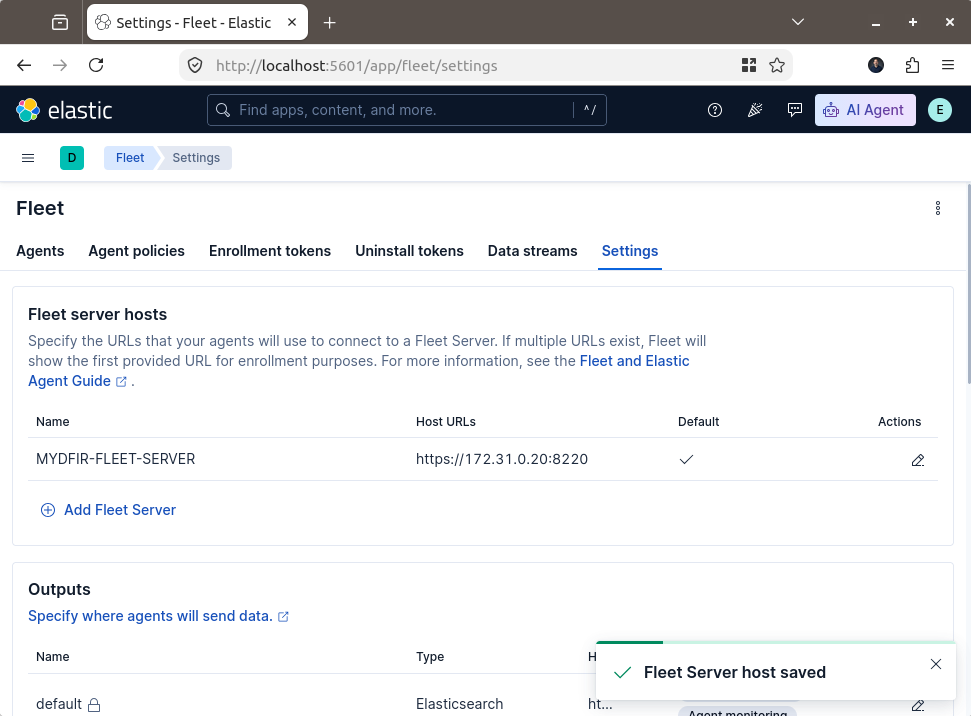The image size is (971, 716).
Task: Open the Help menu question mark icon
Action: click(715, 110)
